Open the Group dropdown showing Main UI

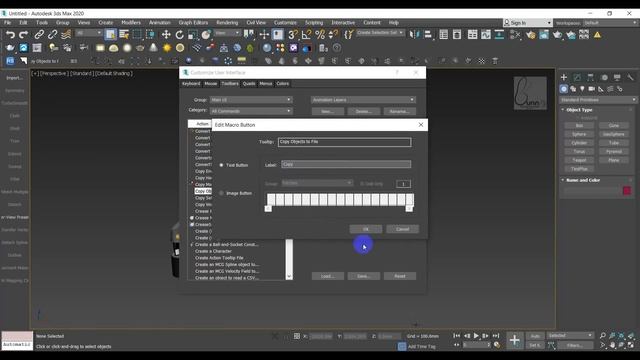(251, 100)
